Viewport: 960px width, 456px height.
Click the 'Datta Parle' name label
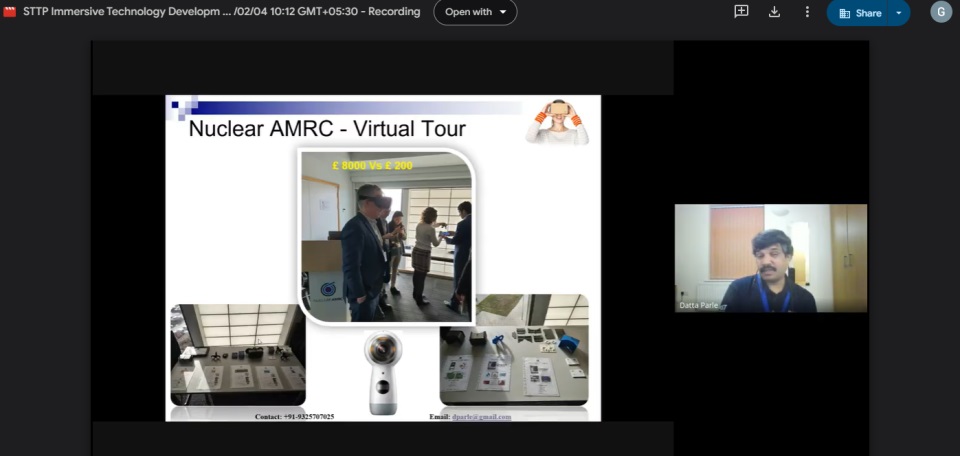click(698, 305)
